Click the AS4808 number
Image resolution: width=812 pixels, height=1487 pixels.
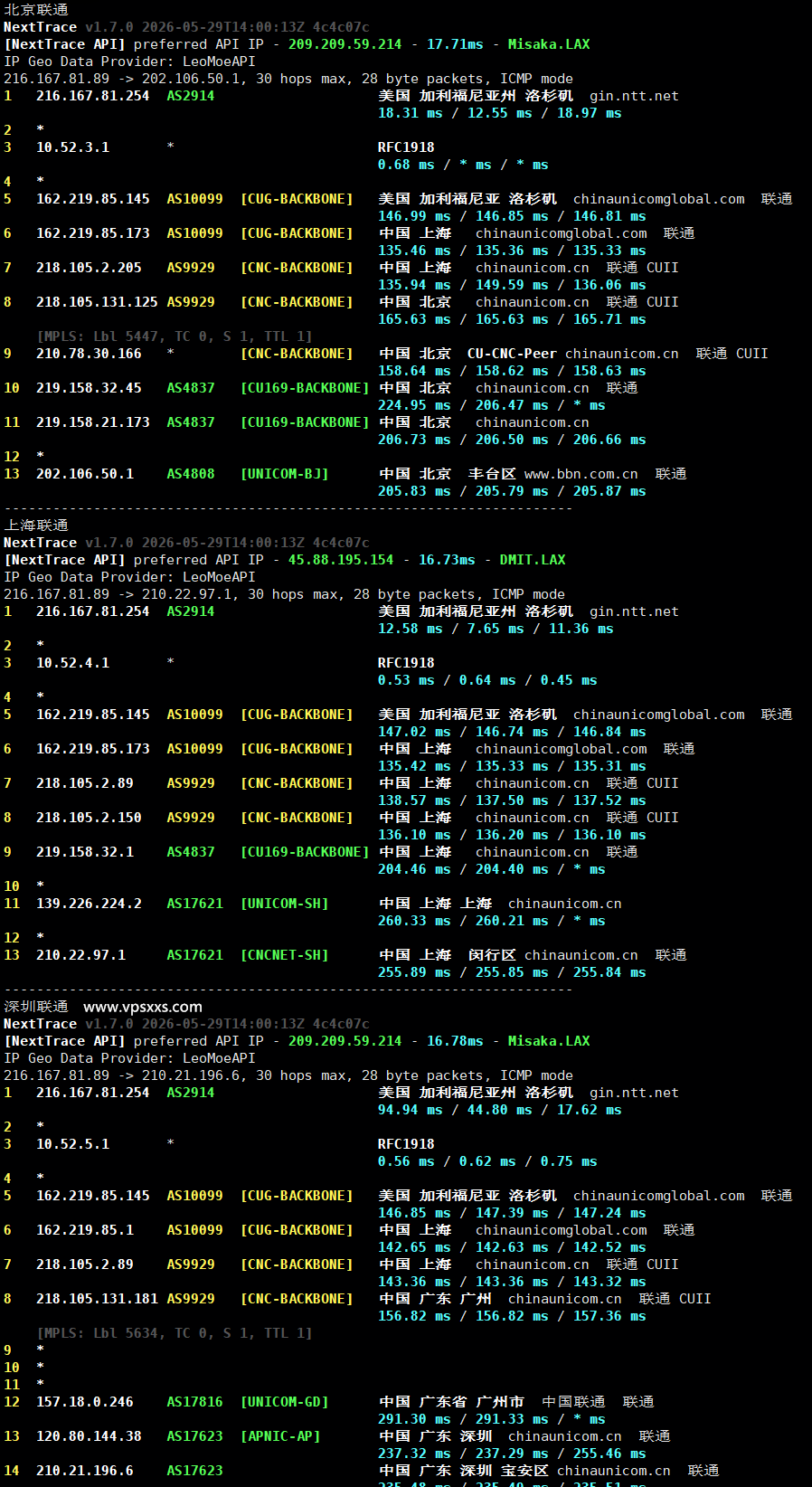(191, 474)
